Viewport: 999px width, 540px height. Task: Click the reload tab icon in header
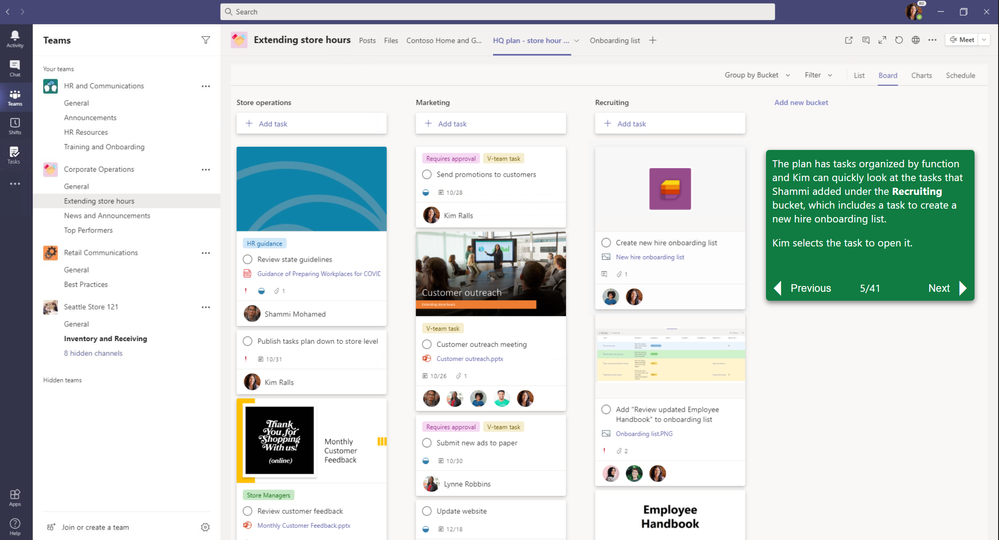coord(899,40)
